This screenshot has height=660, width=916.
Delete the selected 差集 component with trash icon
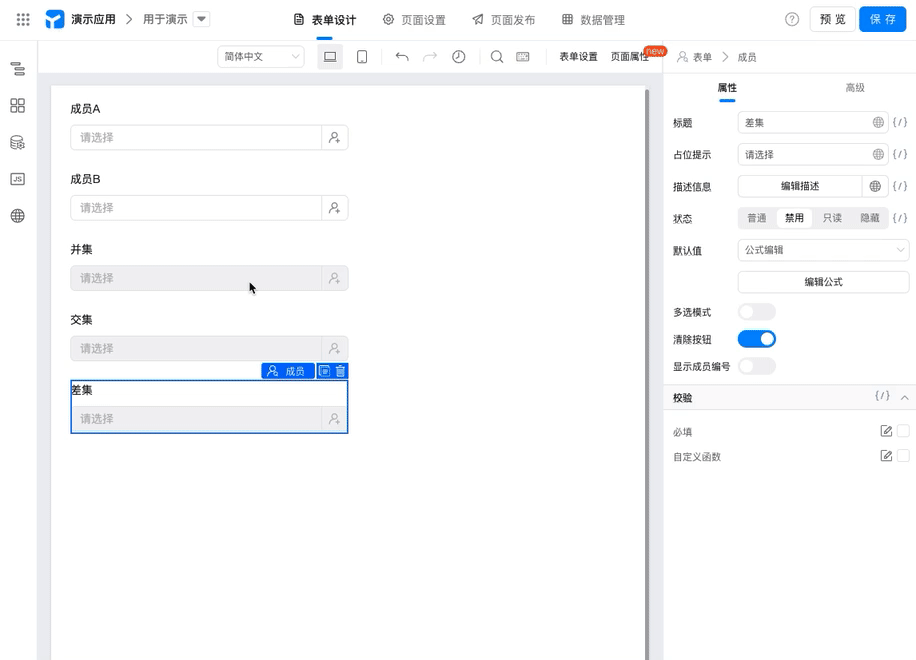click(341, 371)
